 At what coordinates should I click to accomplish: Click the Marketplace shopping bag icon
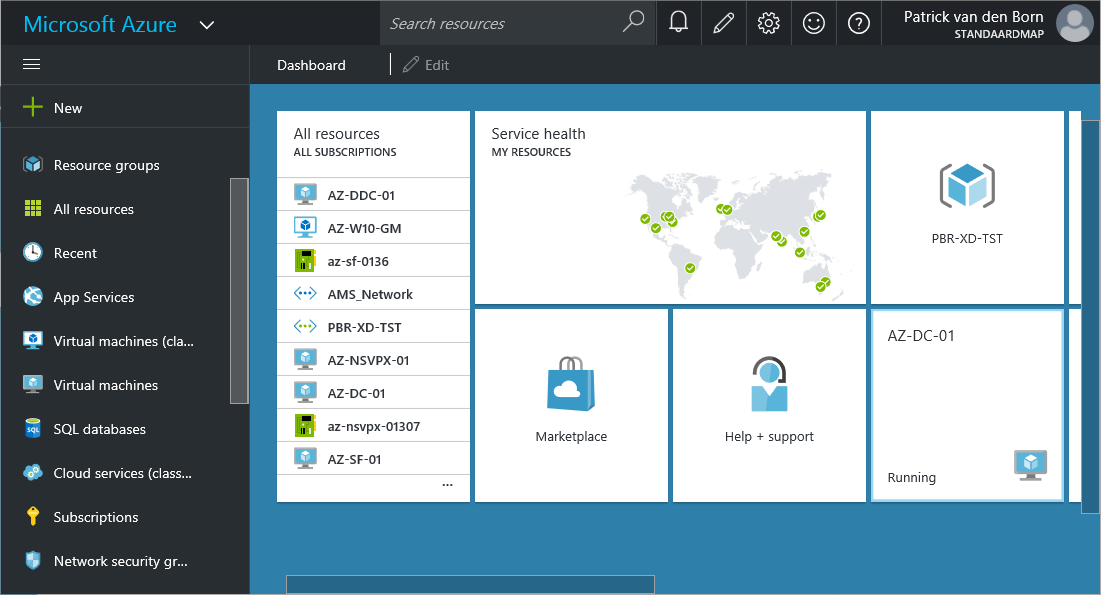[x=571, y=384]
